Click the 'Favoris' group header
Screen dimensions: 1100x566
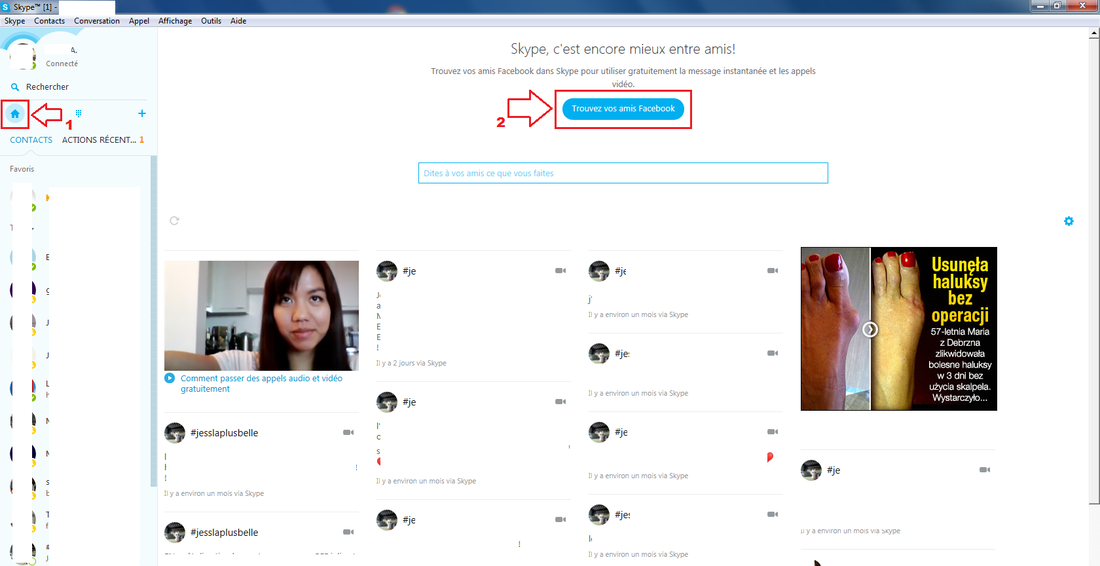(x=22, y=169)
